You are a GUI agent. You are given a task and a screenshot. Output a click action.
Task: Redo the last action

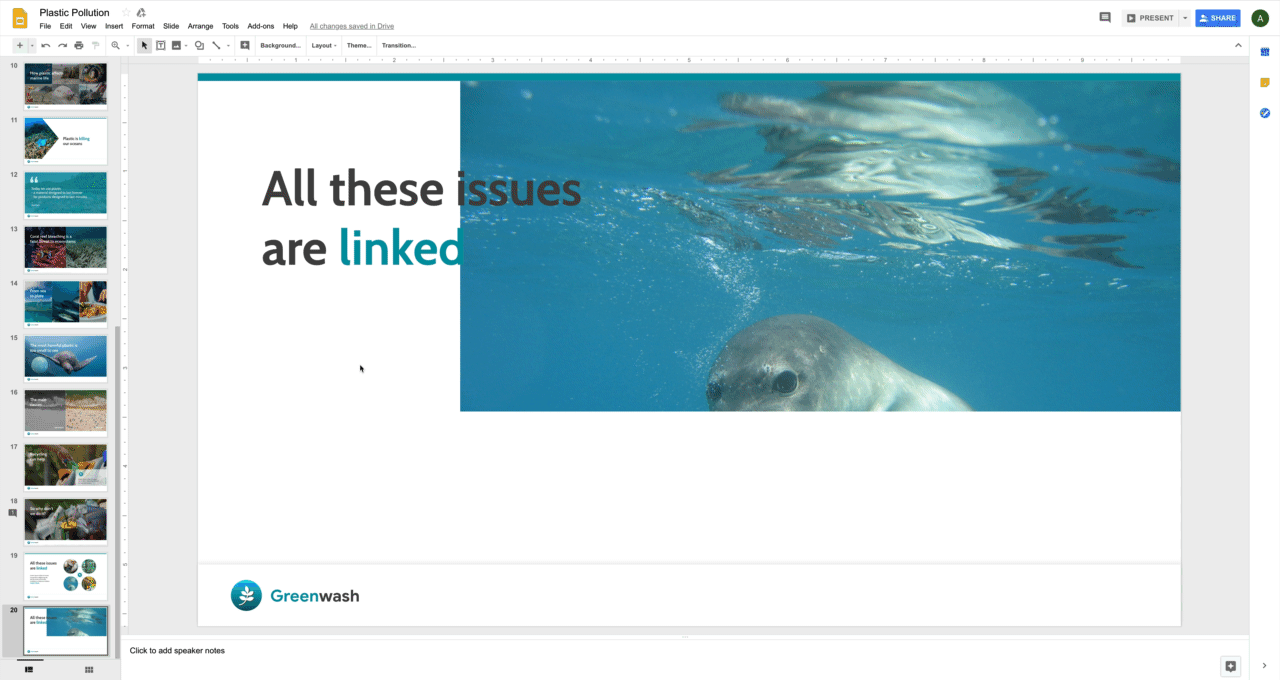click(62, 45)
